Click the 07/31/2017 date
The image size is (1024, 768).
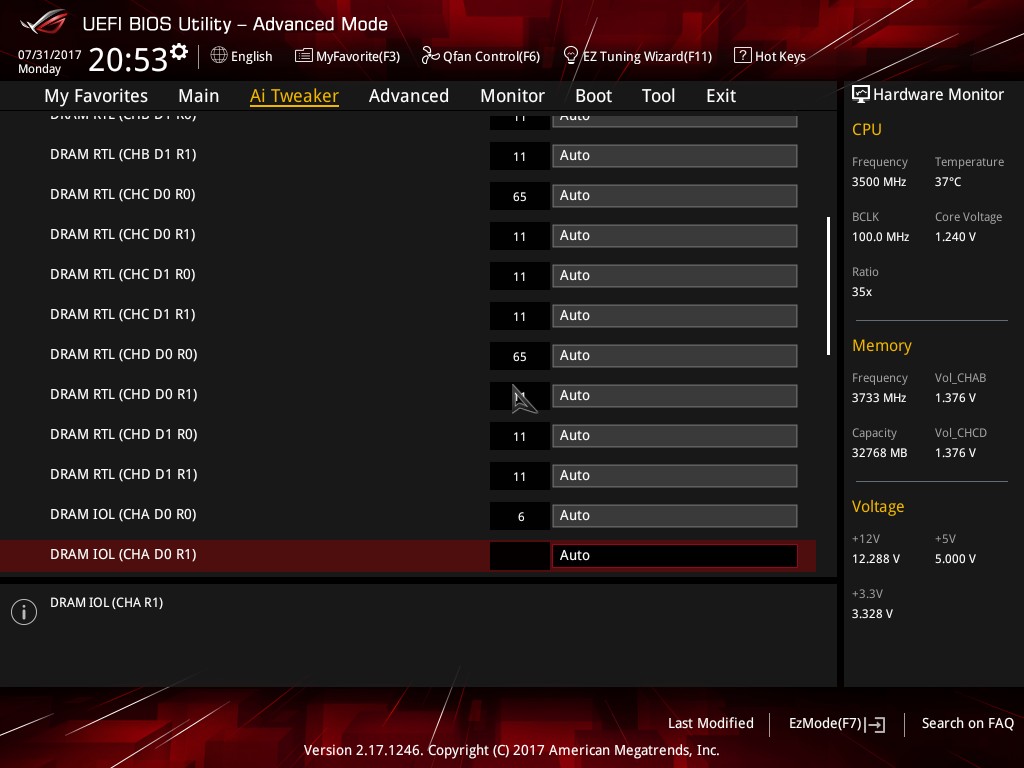pos(50,55)
